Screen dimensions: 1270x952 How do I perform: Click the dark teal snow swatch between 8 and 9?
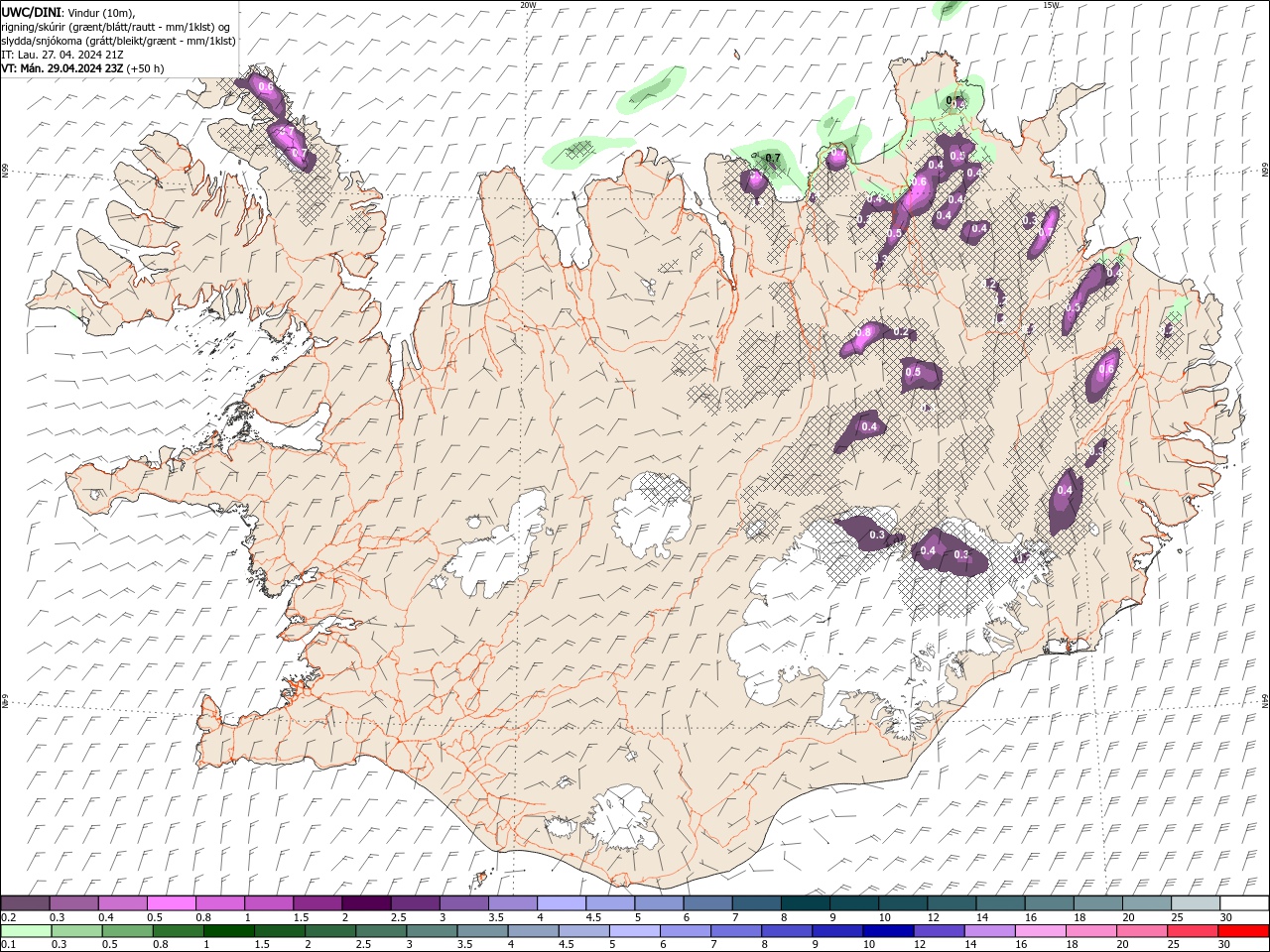coord(804,903)
